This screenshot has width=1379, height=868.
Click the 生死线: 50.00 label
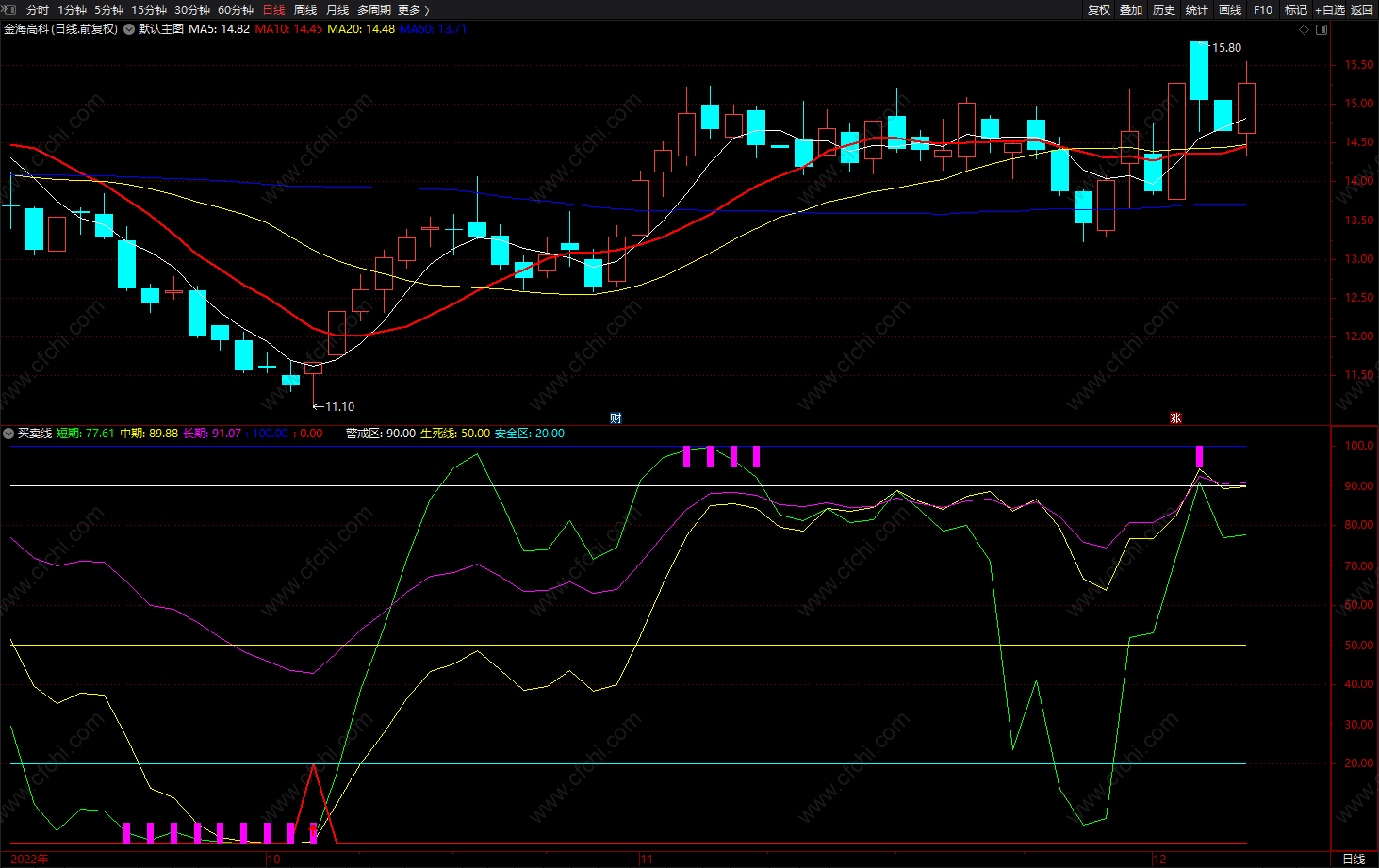455,434
